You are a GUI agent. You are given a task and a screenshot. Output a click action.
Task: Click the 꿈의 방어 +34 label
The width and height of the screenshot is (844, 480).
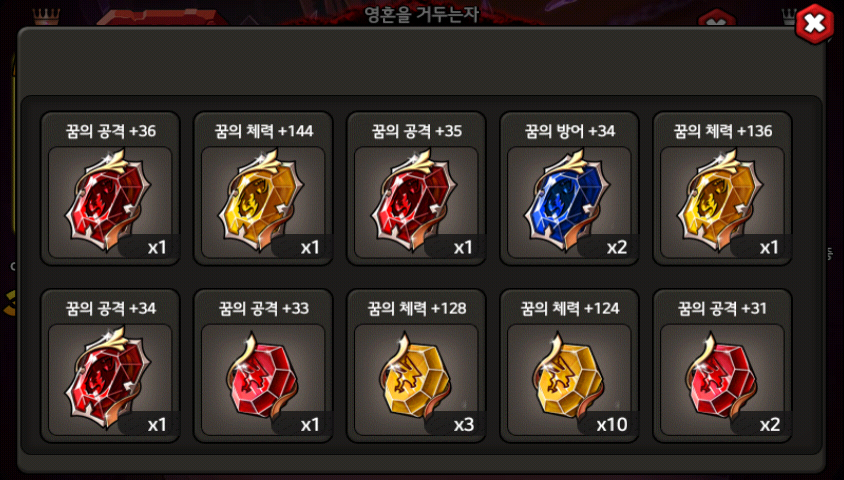click(x=569, y=131)
